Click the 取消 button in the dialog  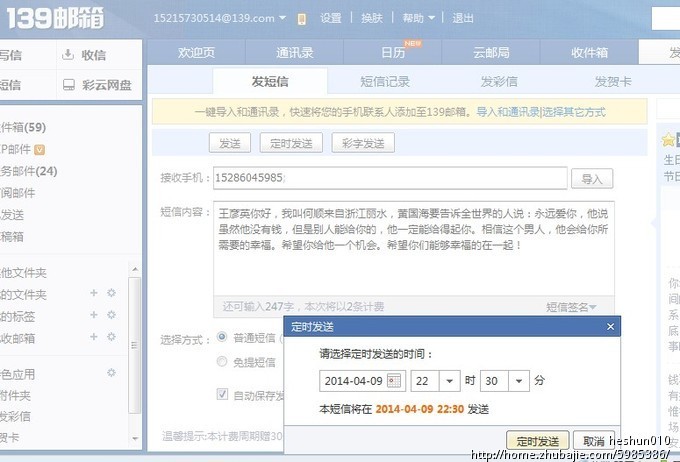tap(593, 441)
